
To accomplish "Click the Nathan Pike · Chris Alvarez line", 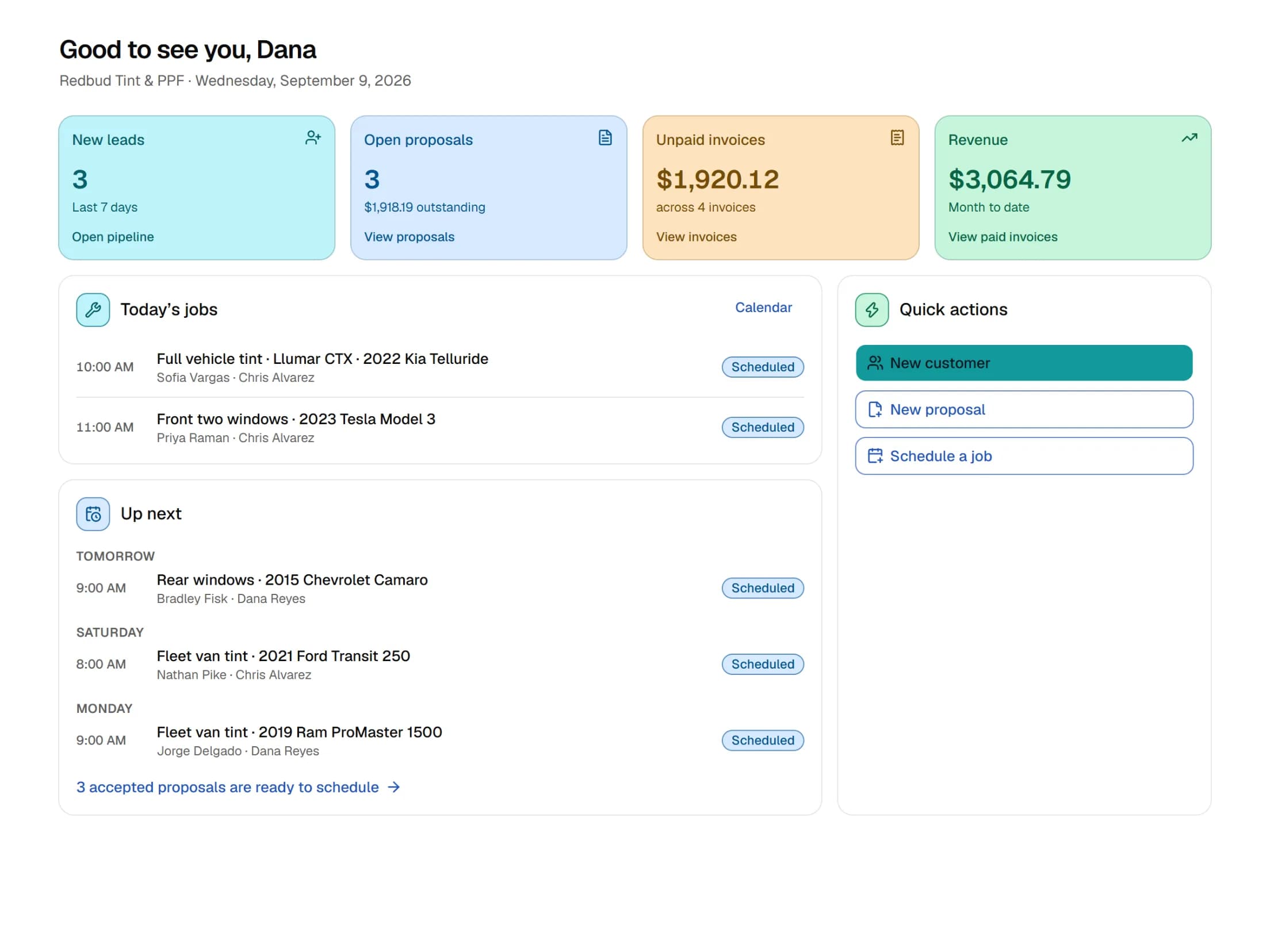I will coord(234,675).
